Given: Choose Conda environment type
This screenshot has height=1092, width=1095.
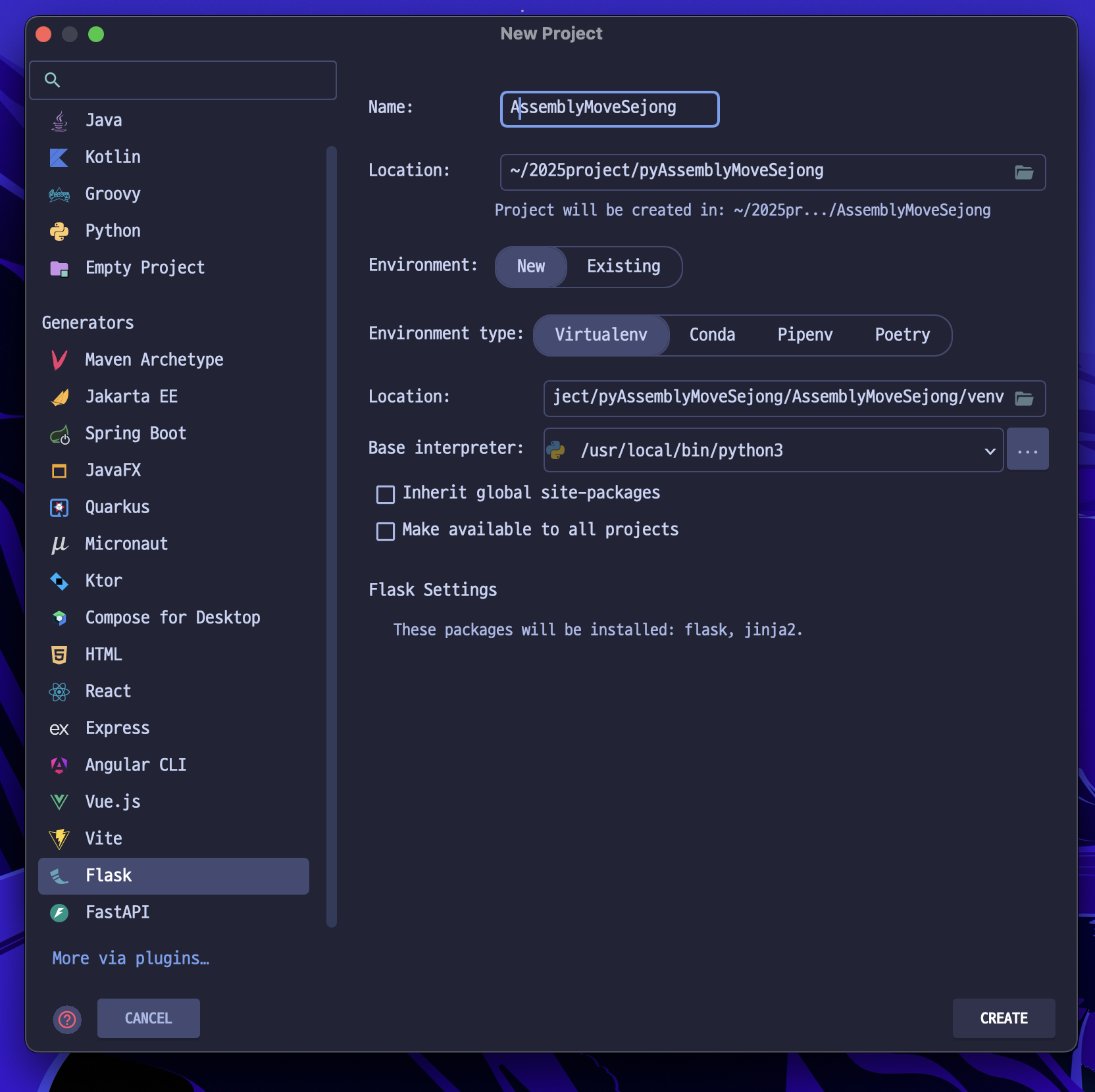Looking at the screenshot, I should pyautogui.click(x=712, y=335).
